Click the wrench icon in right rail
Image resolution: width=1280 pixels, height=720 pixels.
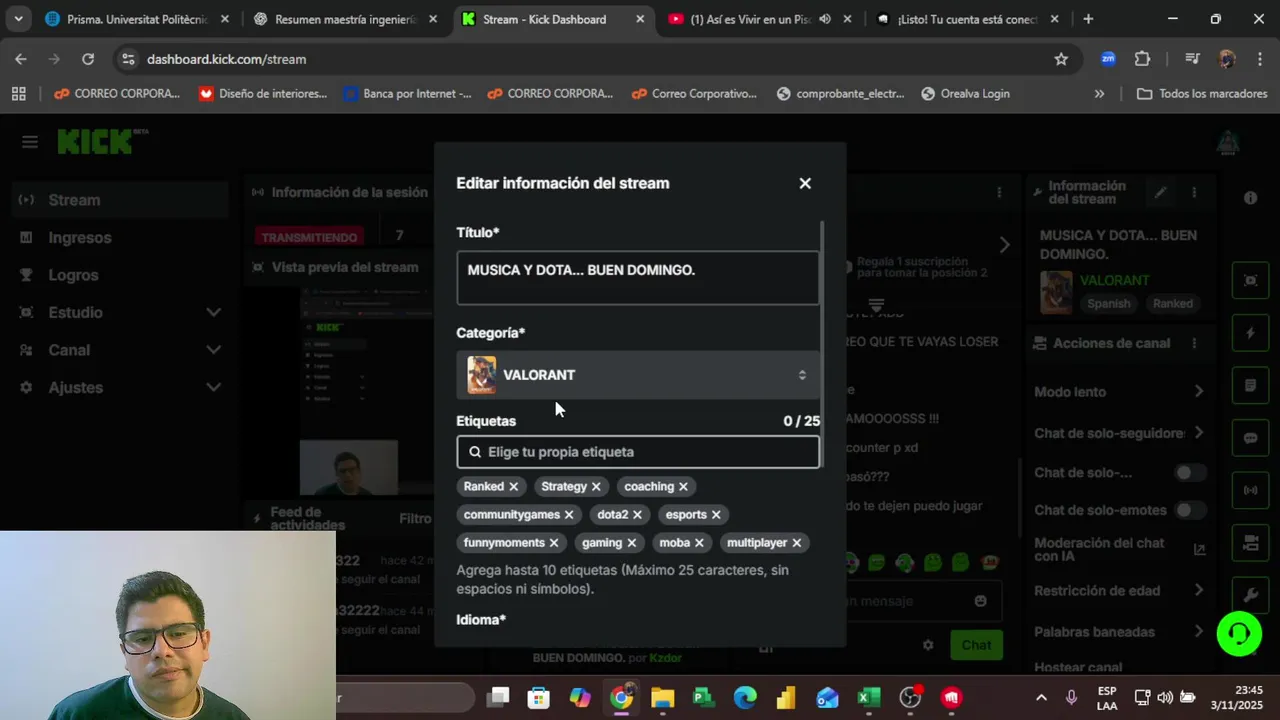coord(1250,595)
